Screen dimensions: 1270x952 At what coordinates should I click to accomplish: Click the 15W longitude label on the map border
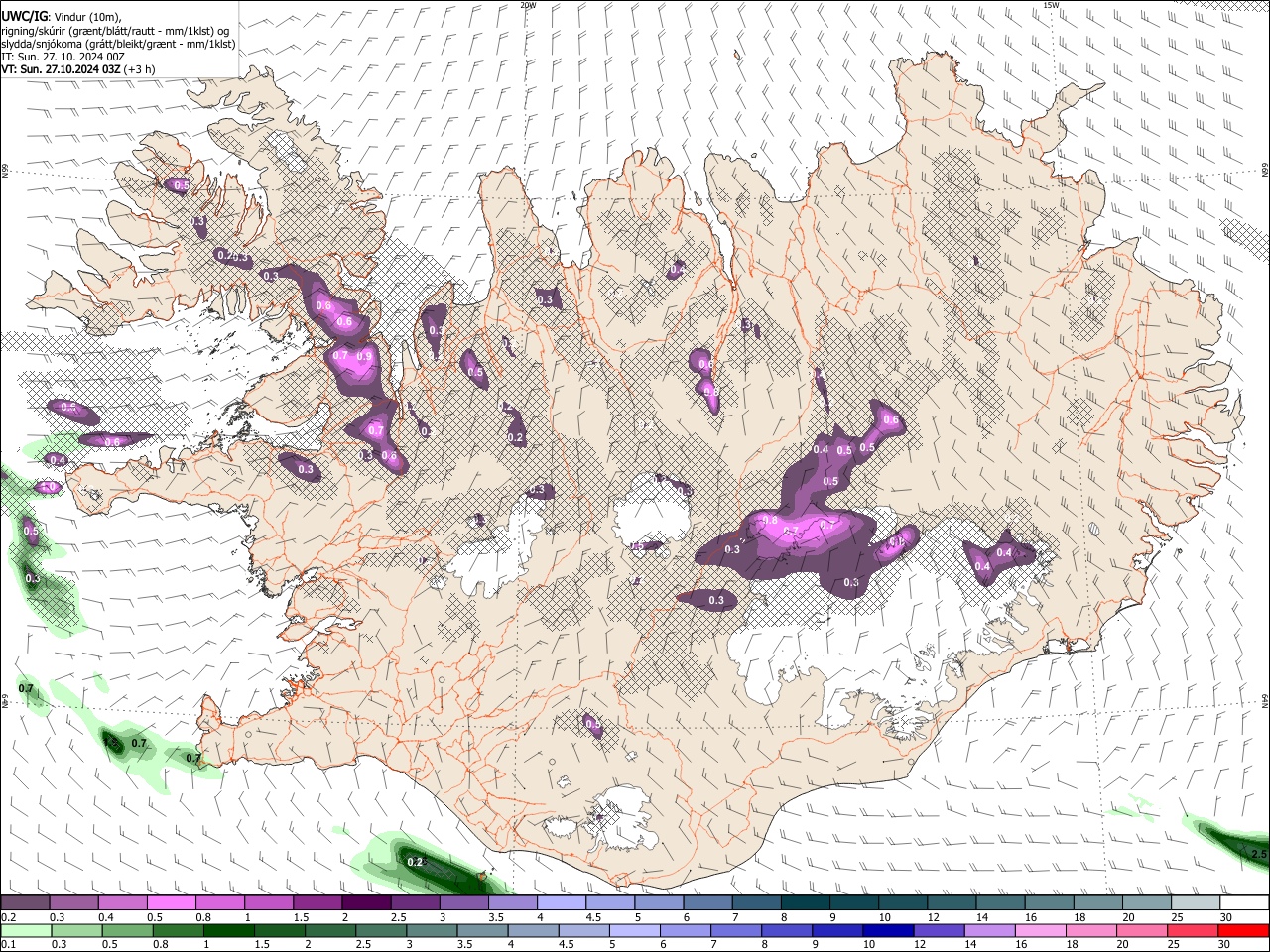(x=1051, y=5)
